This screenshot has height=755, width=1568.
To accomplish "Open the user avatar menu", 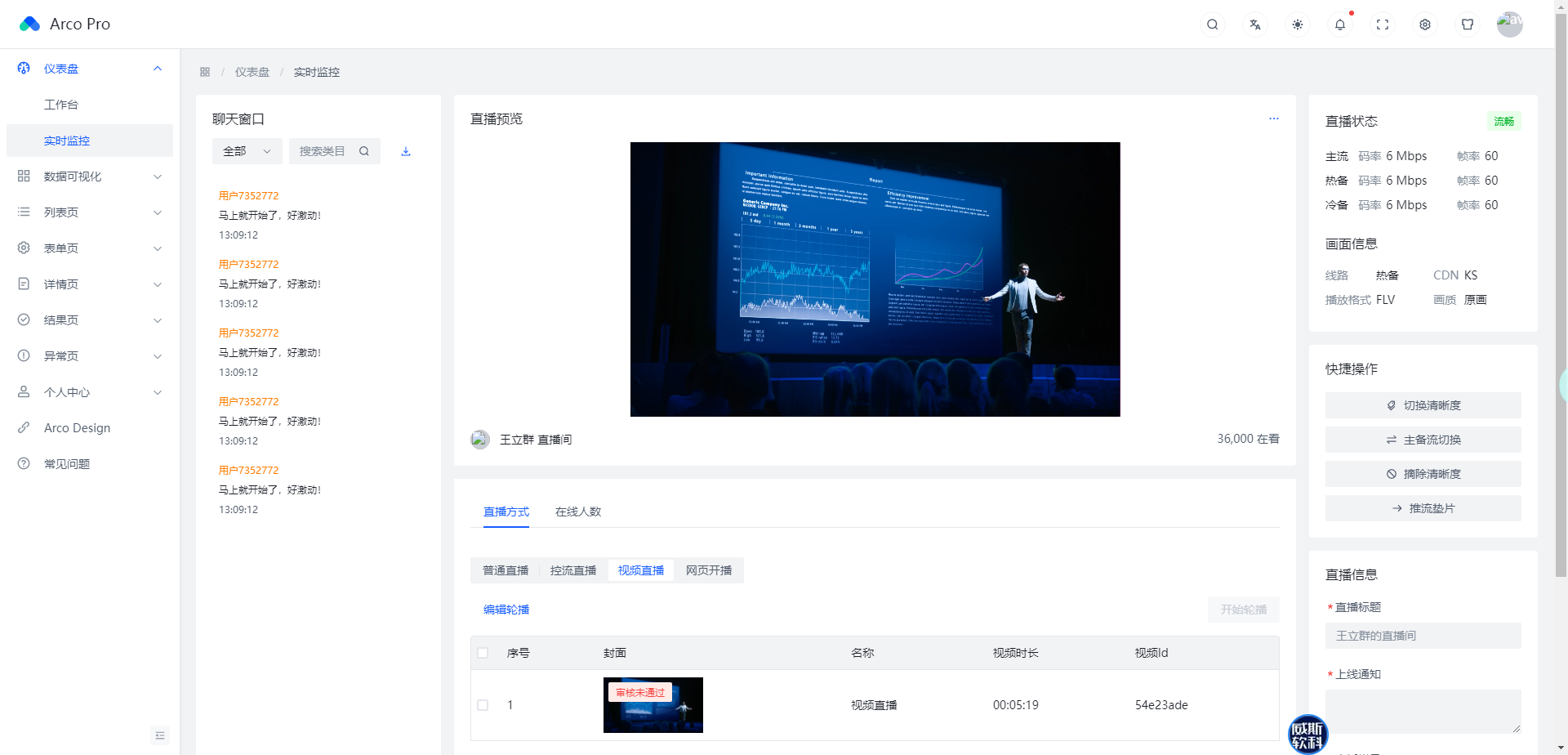I will tap(1510, 25).
